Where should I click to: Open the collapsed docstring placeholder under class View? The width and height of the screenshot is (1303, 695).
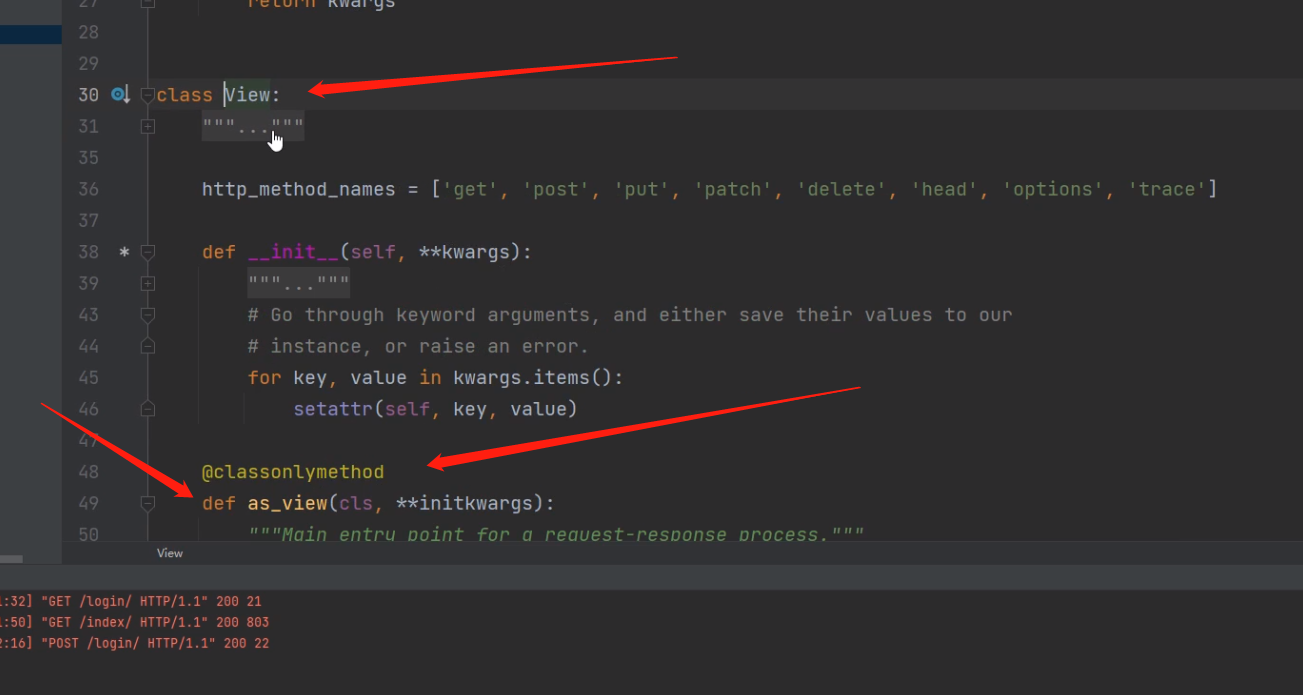coord(253,127)
